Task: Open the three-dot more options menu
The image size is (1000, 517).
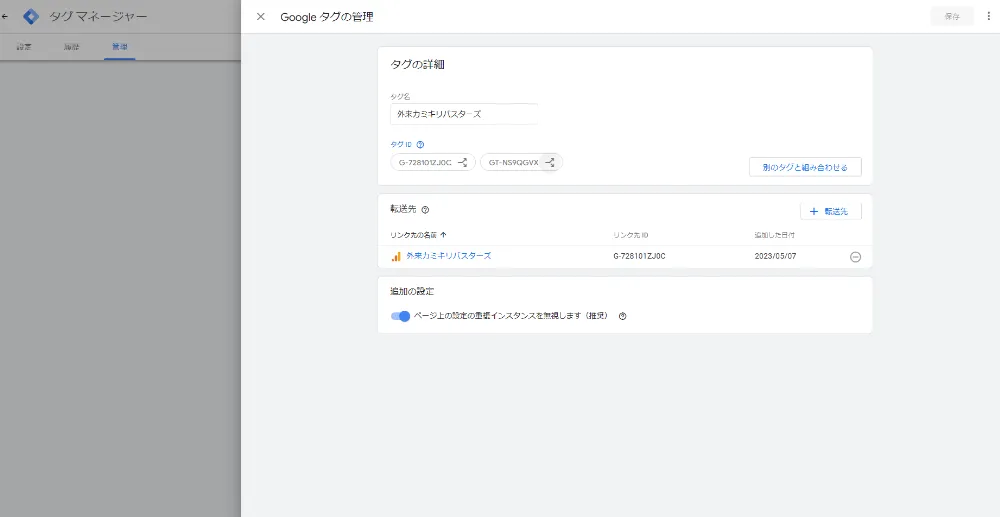Action: point(989,17)
